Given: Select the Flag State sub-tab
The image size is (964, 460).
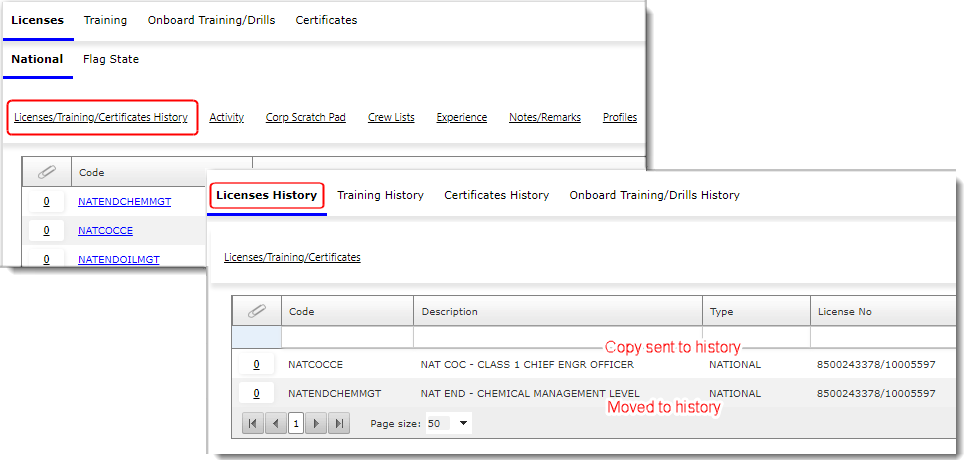Looking at the screenshot, I should point(111,59).
